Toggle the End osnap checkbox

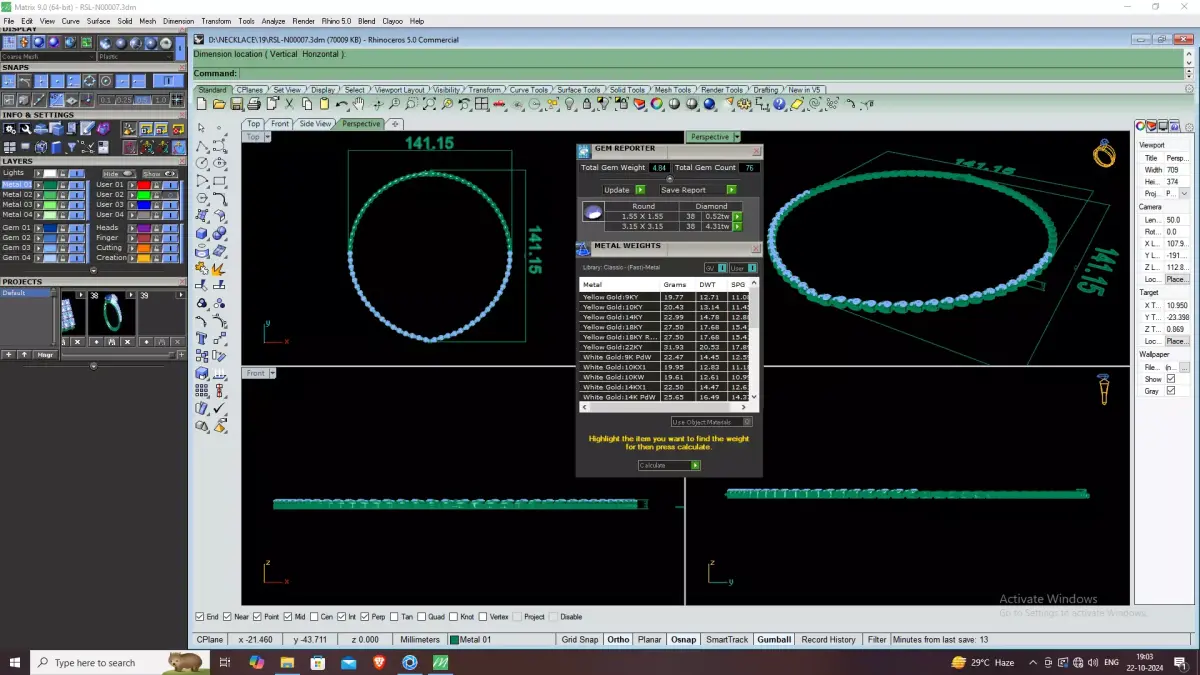[x=200, y=617]
